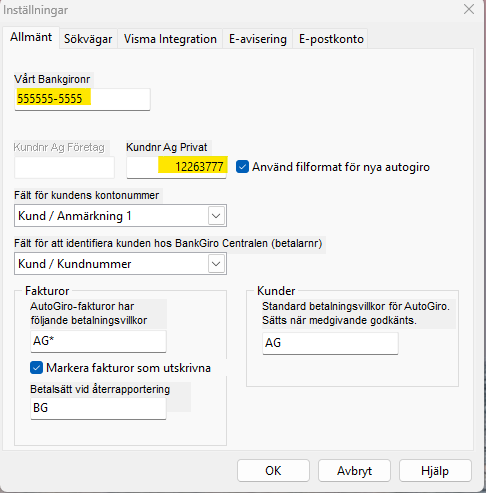Click the AG* betalningsvillkor field in Fakturor
Viewport: 486px width, 493px height.
click(x=98, y=341)
